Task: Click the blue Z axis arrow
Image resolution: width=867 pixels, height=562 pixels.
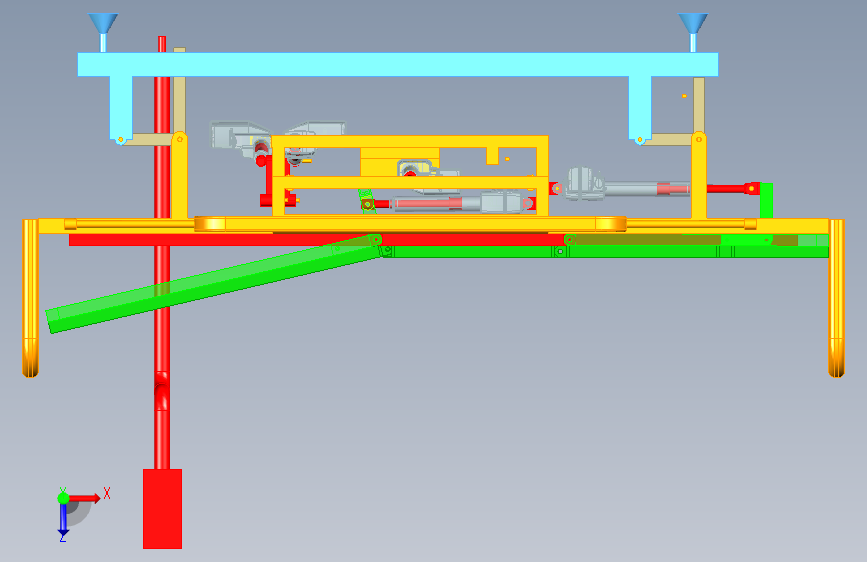Action: point(63,521)
